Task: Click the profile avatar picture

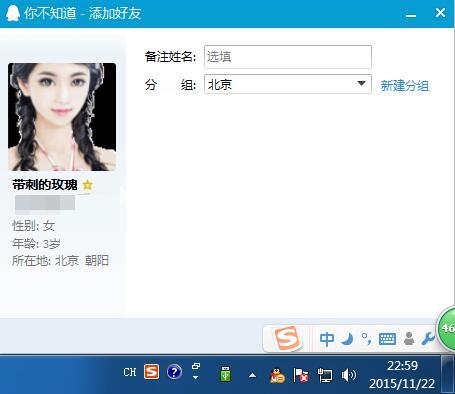Action: [x=62, y=117]
